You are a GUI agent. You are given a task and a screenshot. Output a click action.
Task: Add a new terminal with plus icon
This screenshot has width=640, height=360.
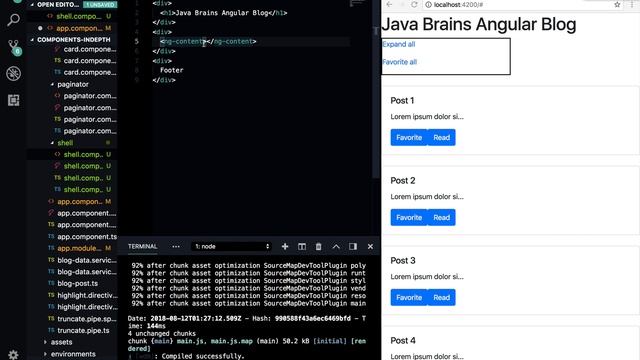click(x=285, y=247)
